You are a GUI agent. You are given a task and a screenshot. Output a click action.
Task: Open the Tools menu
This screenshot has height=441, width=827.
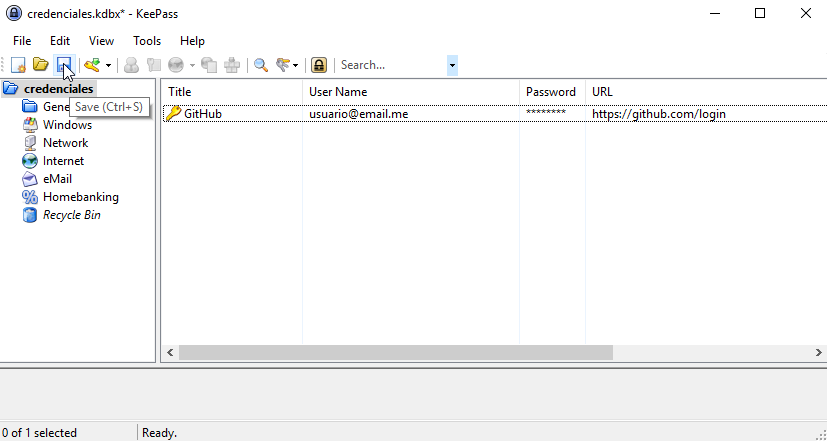[147, 41]
